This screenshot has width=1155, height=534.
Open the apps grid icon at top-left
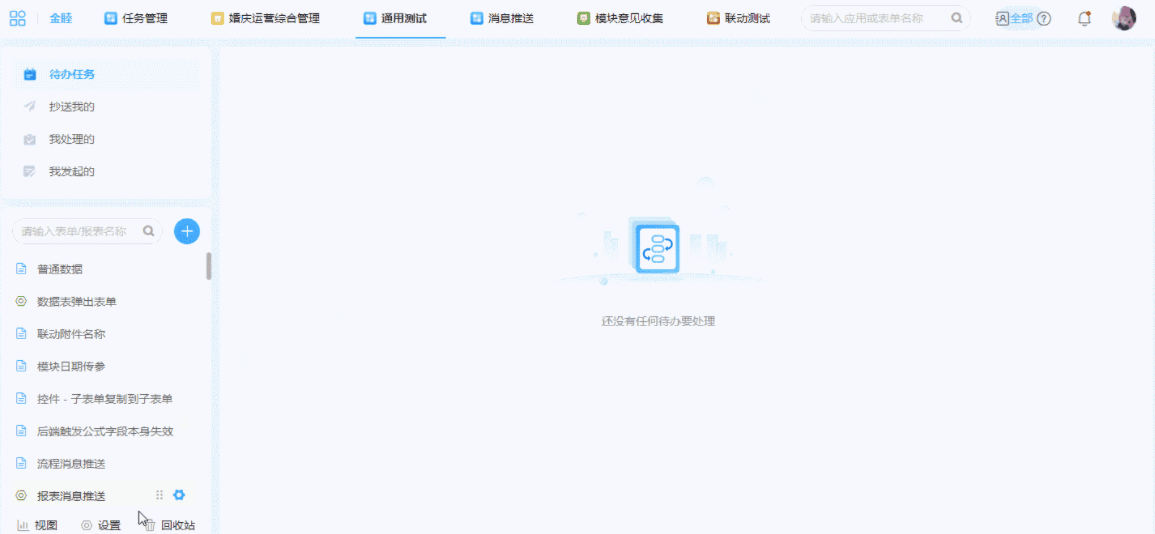18,18
